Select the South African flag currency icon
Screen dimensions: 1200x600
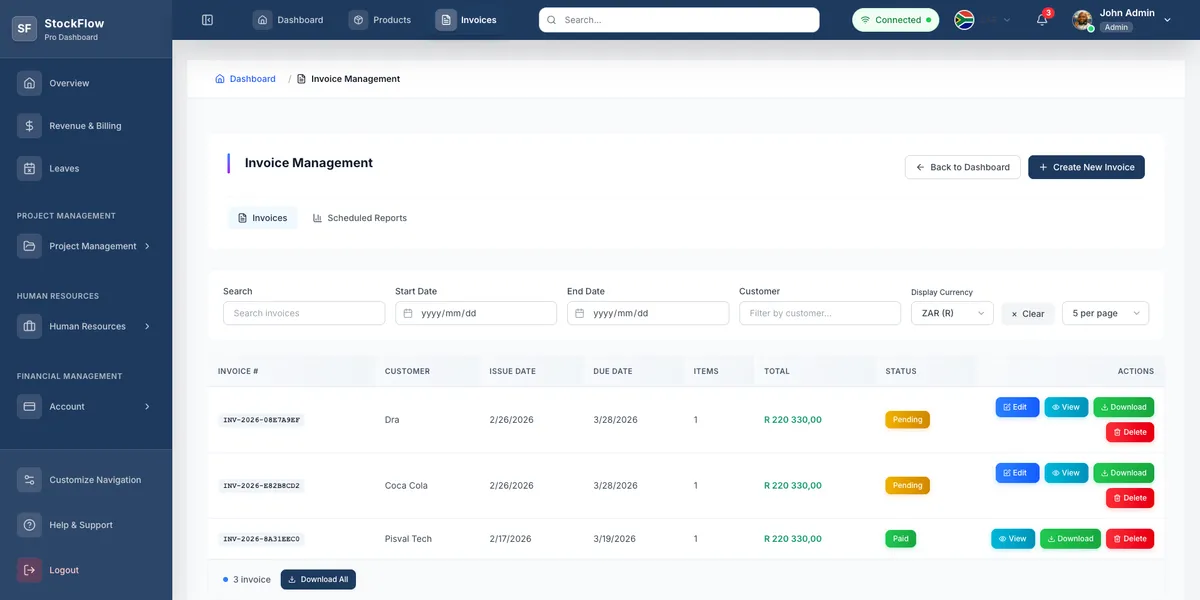(963, 19)
